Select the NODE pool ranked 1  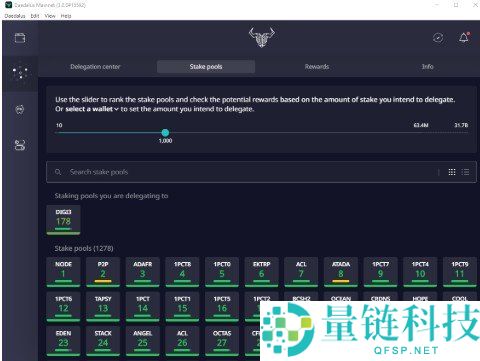tap(63, 272)
